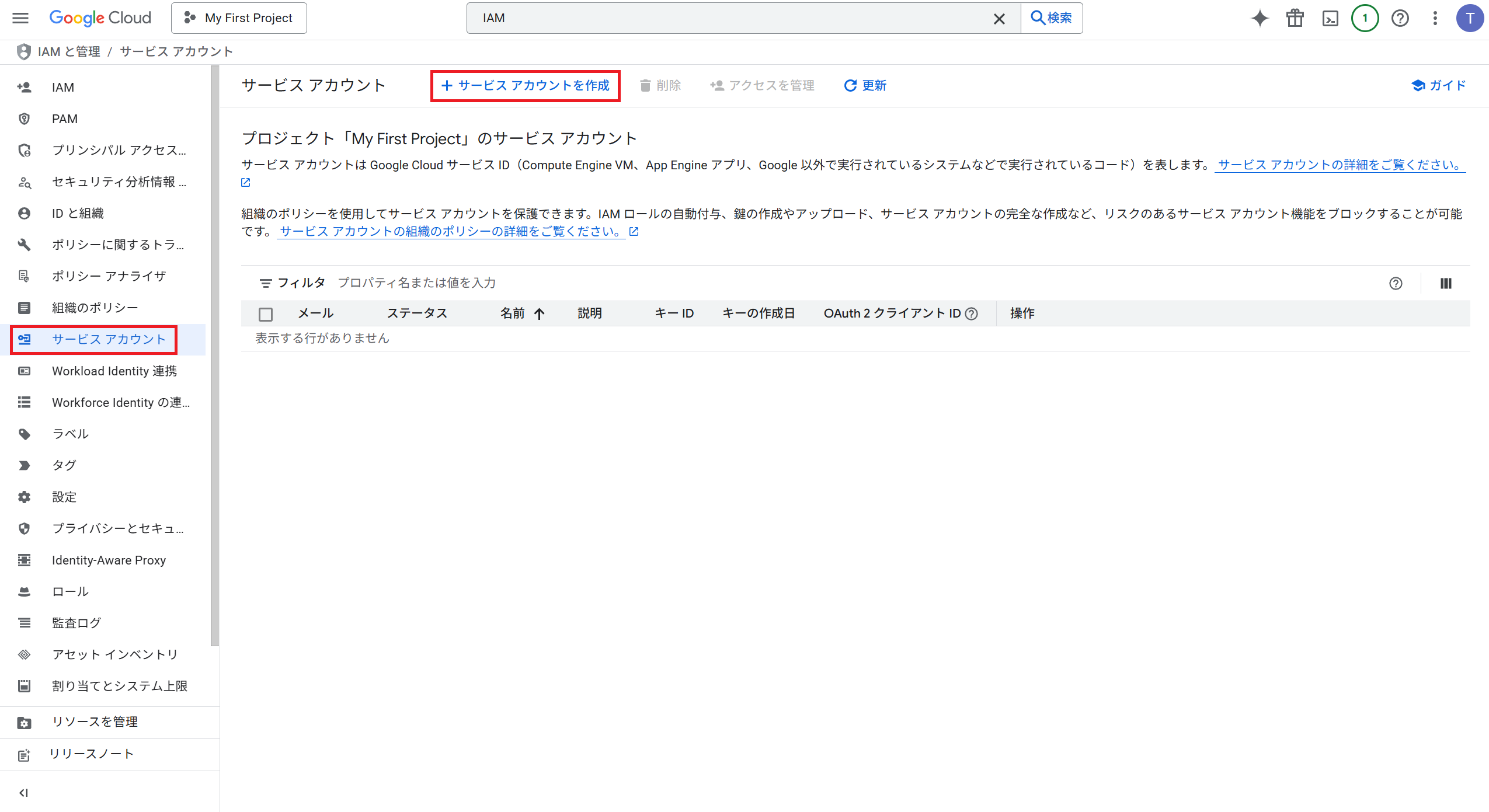
Task: Open the notifications badge showing 1
Action: pos(1365,18)
